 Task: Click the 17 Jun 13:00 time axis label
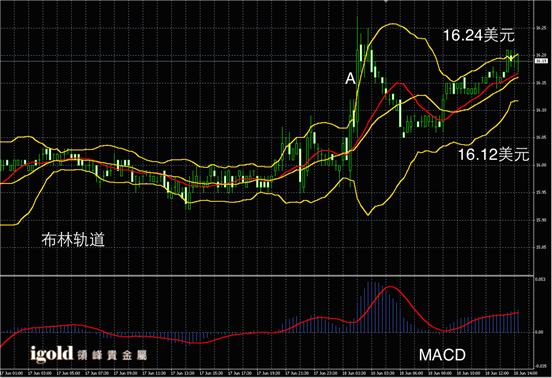[x=182, y=373]
